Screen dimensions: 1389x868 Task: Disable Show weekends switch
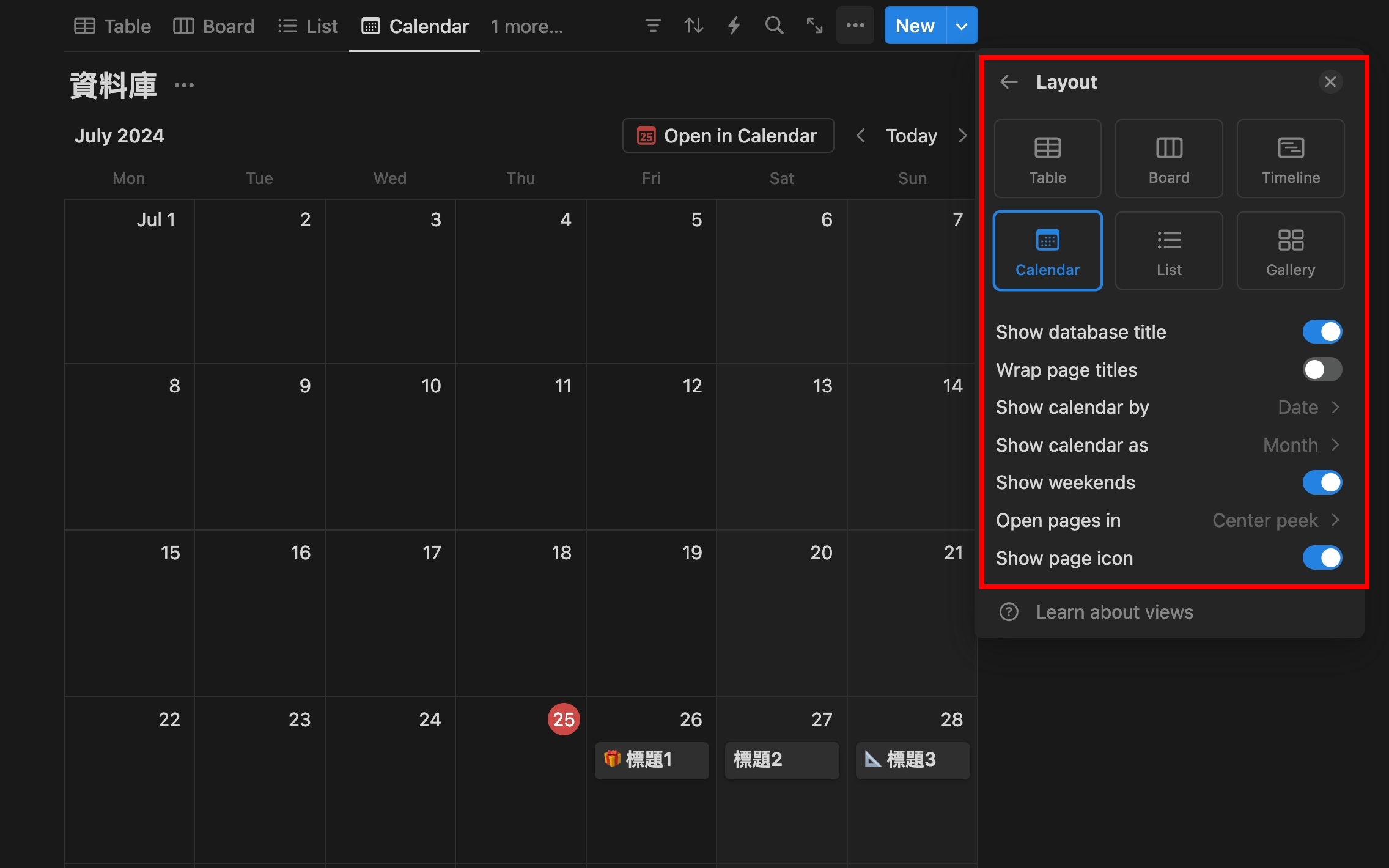tap(1322, 483)
